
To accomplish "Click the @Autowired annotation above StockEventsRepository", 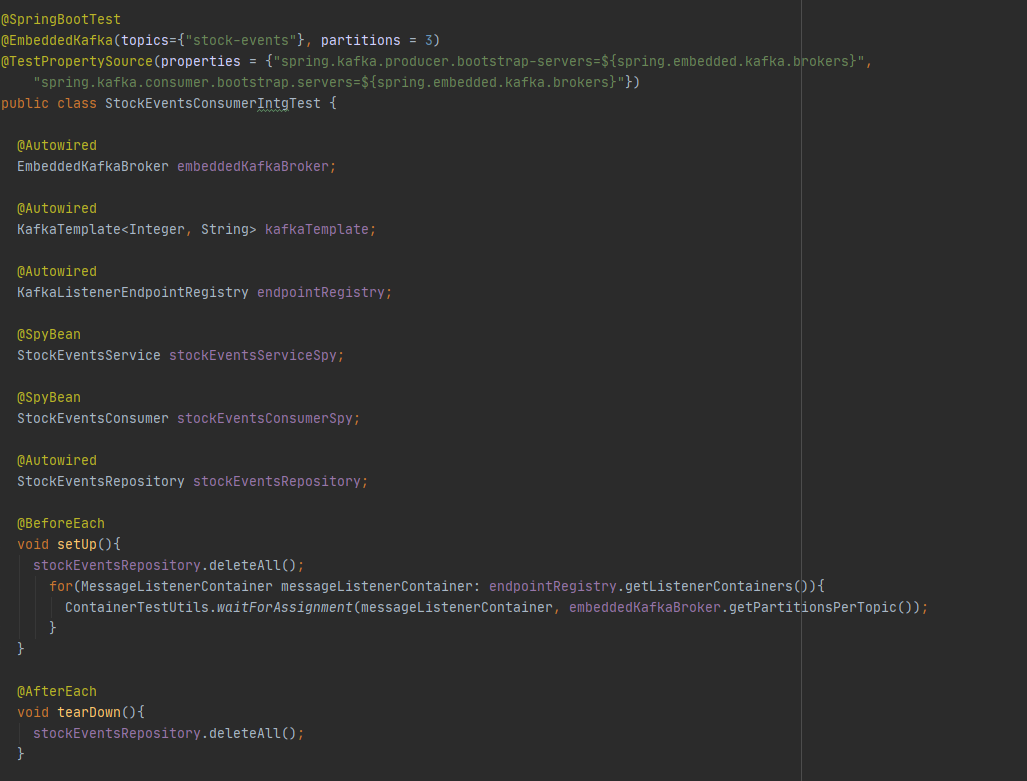I will (x=57, y=461).
